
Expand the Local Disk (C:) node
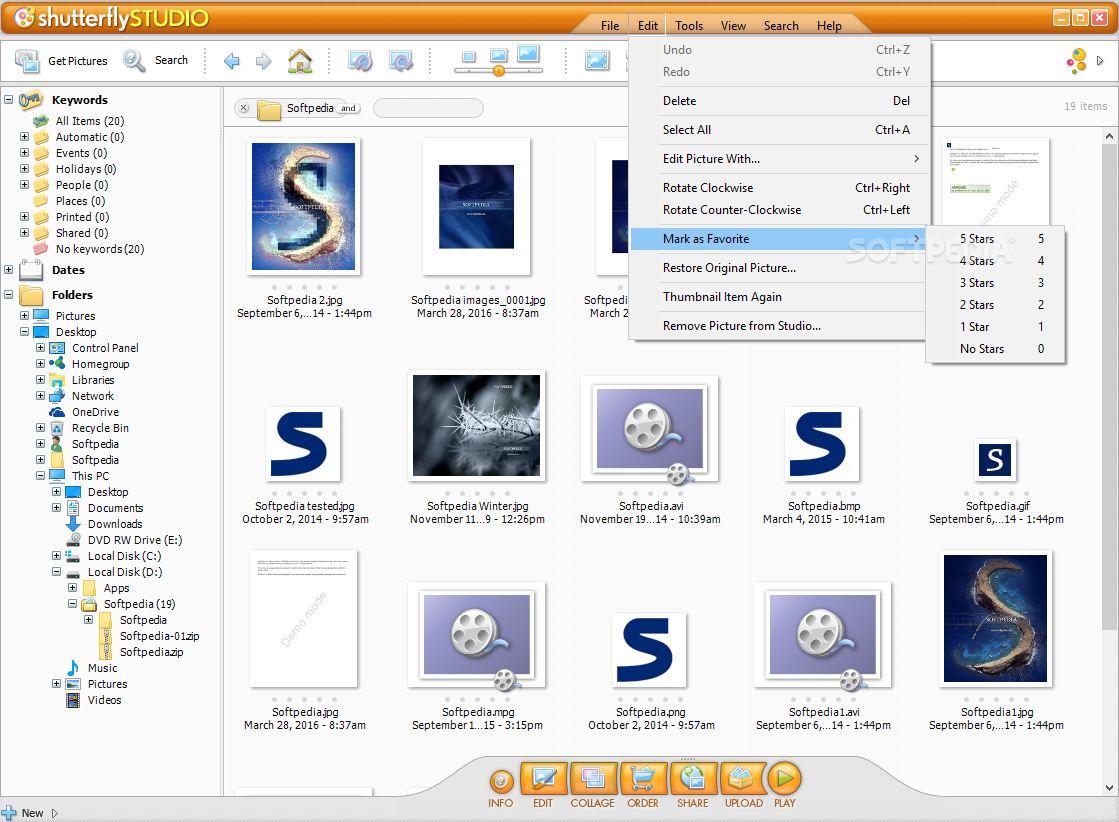56,556
